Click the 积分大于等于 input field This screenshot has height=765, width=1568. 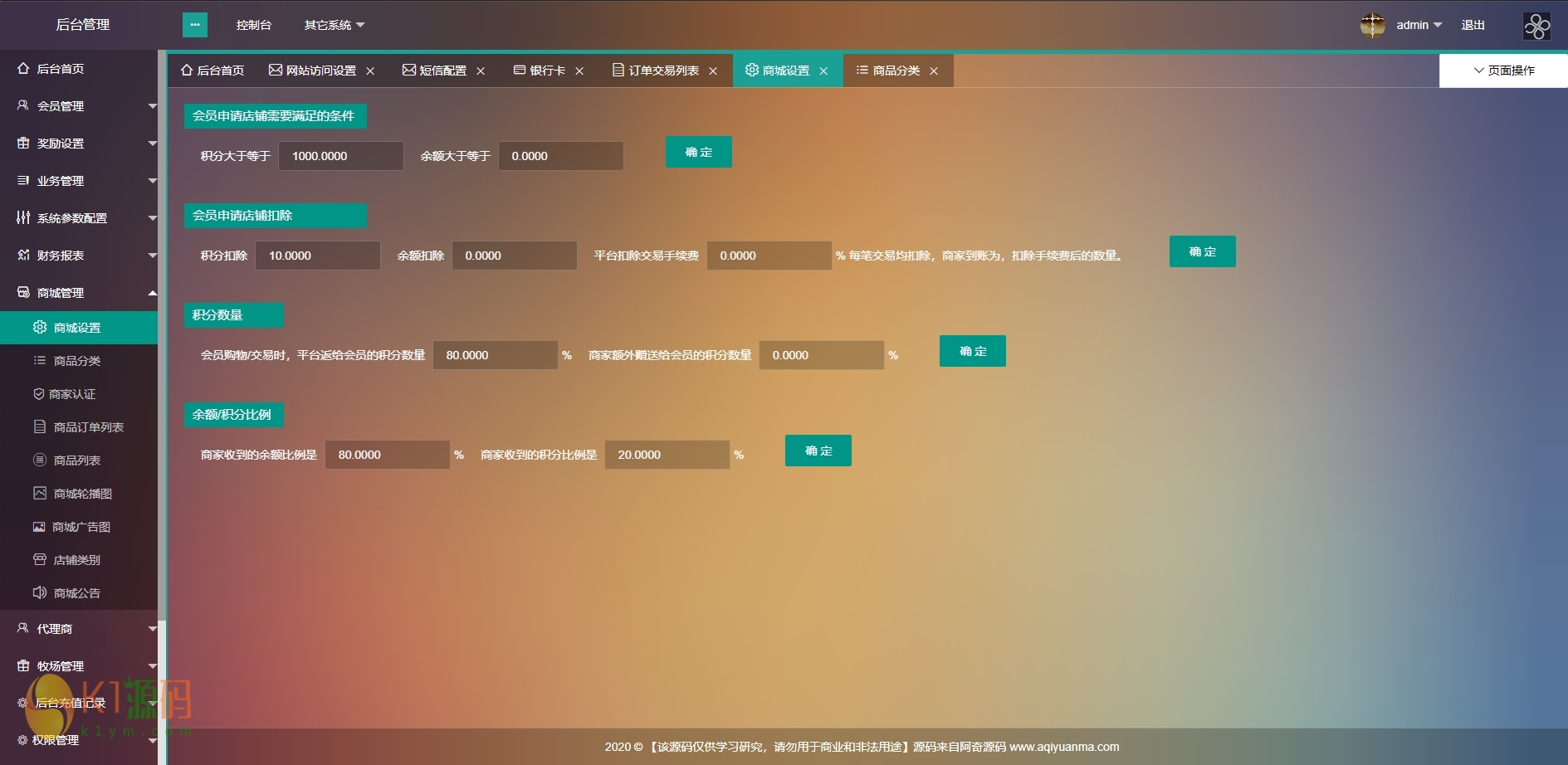click(341, 156)
